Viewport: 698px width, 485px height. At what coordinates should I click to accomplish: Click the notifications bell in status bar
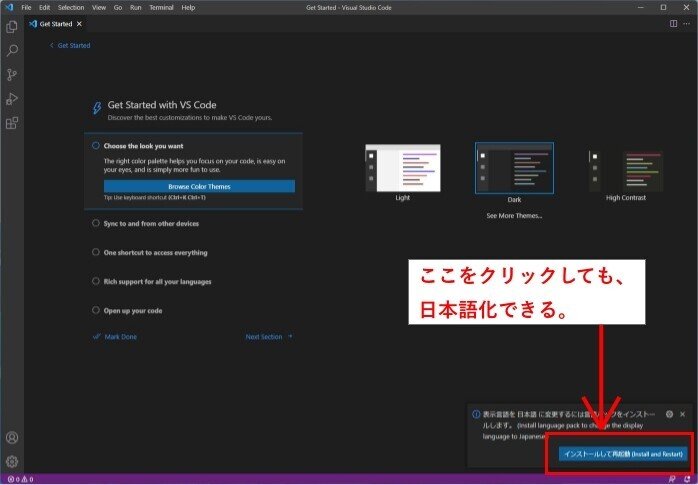pyautogui.click(x=687, y=479)
